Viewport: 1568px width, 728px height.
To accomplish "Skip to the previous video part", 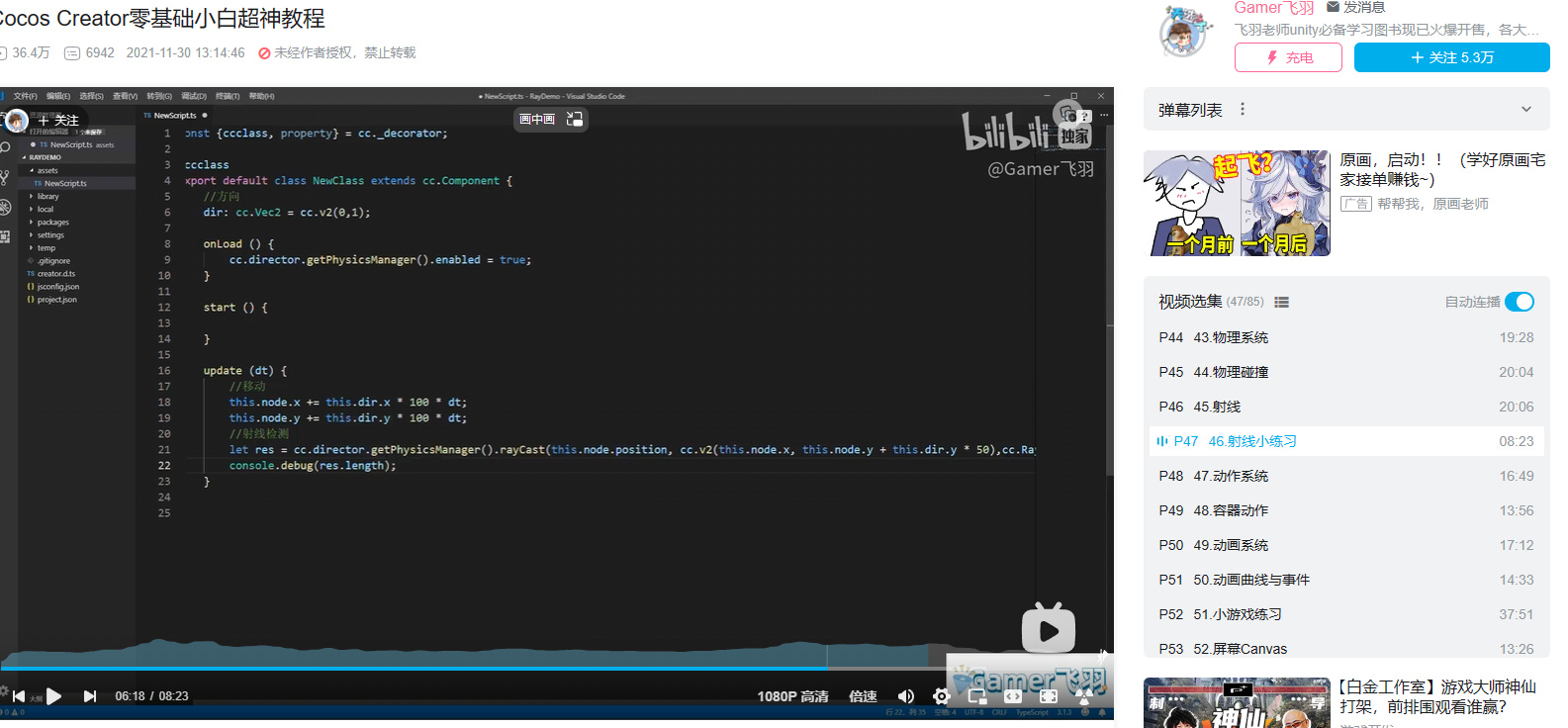I will click(x=19, y=696).
